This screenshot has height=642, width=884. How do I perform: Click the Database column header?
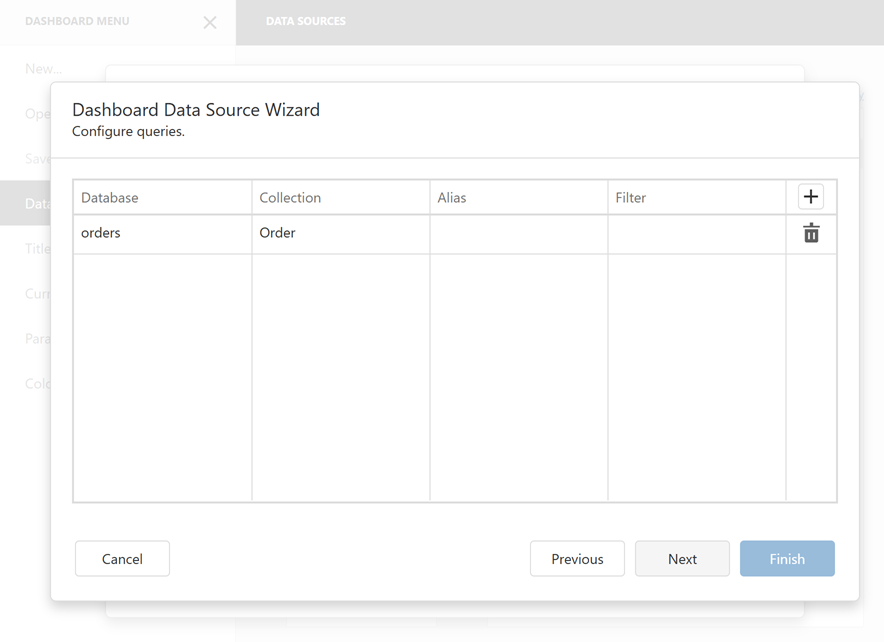coord(162,197)
